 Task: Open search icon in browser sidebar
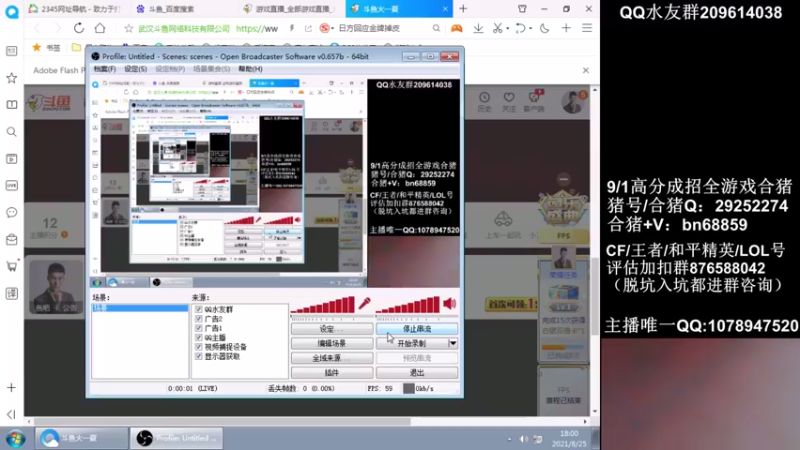pyautogui.click(x=11, y=132)
